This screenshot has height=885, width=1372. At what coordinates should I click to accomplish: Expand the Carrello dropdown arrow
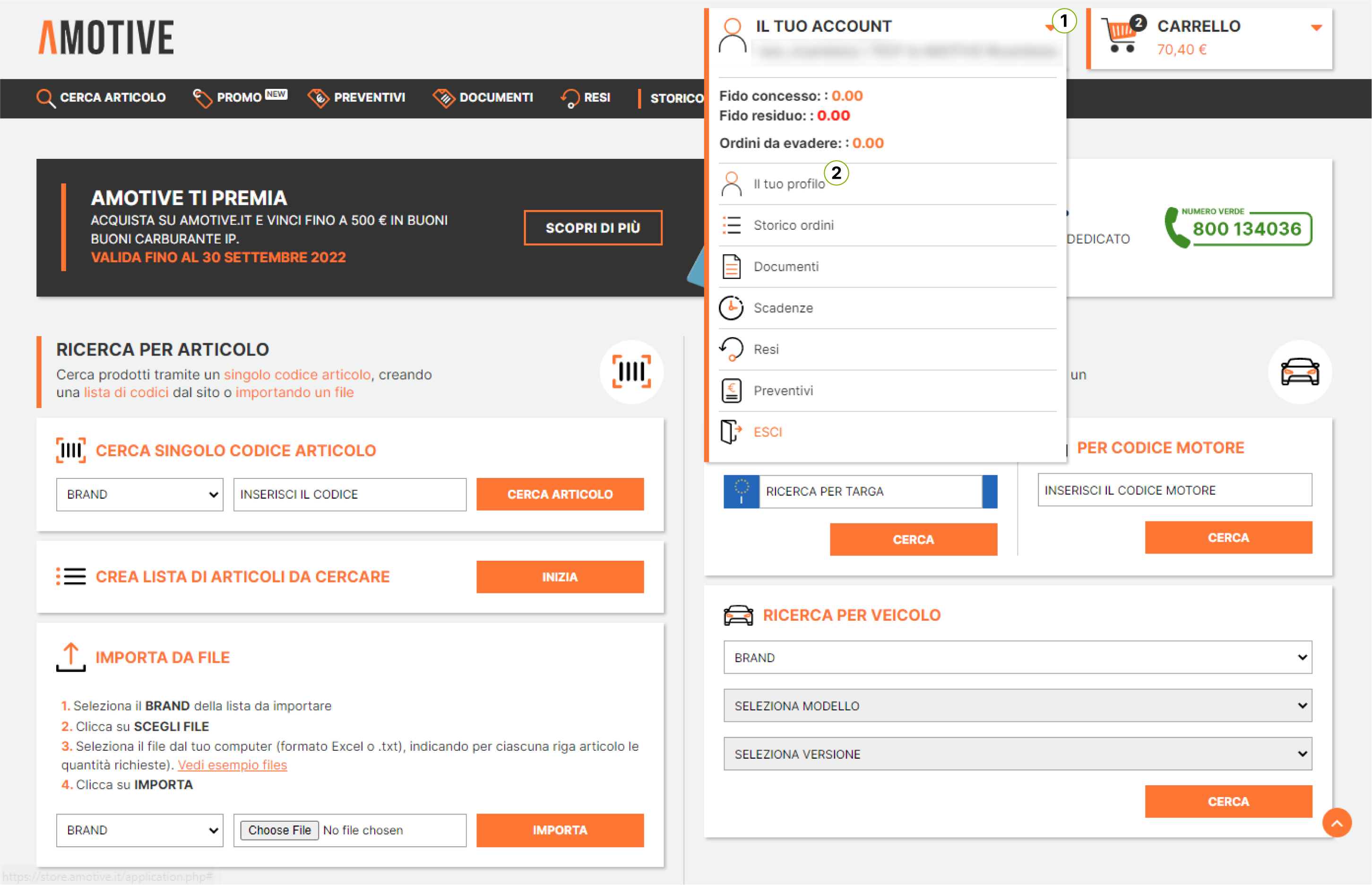click(1316, 27)
